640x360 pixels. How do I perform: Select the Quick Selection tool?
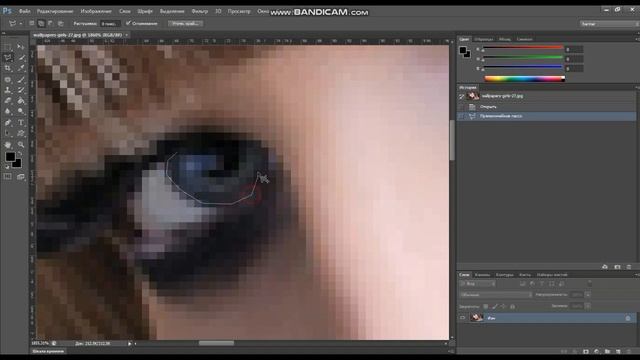(21, 58)
